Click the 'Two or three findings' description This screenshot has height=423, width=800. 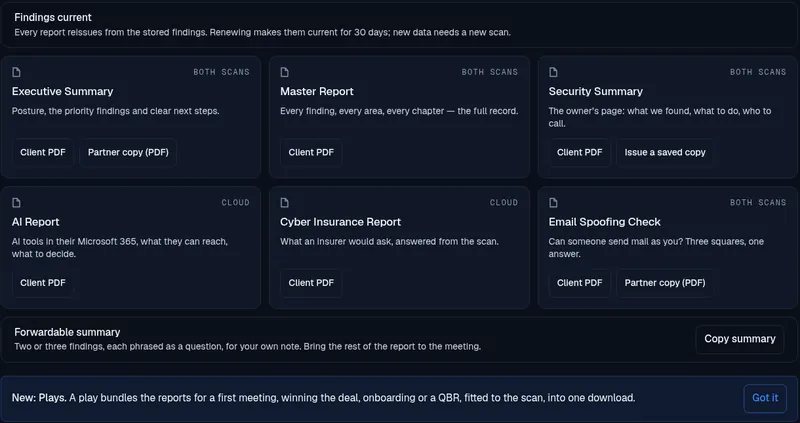(x=247, y=346)
